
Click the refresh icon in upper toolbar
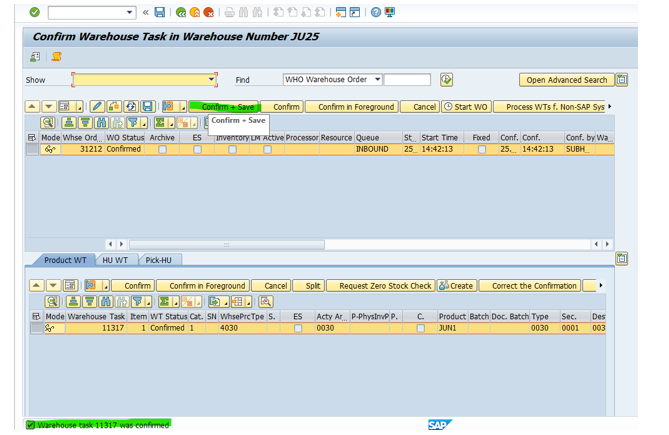point(131,106)
